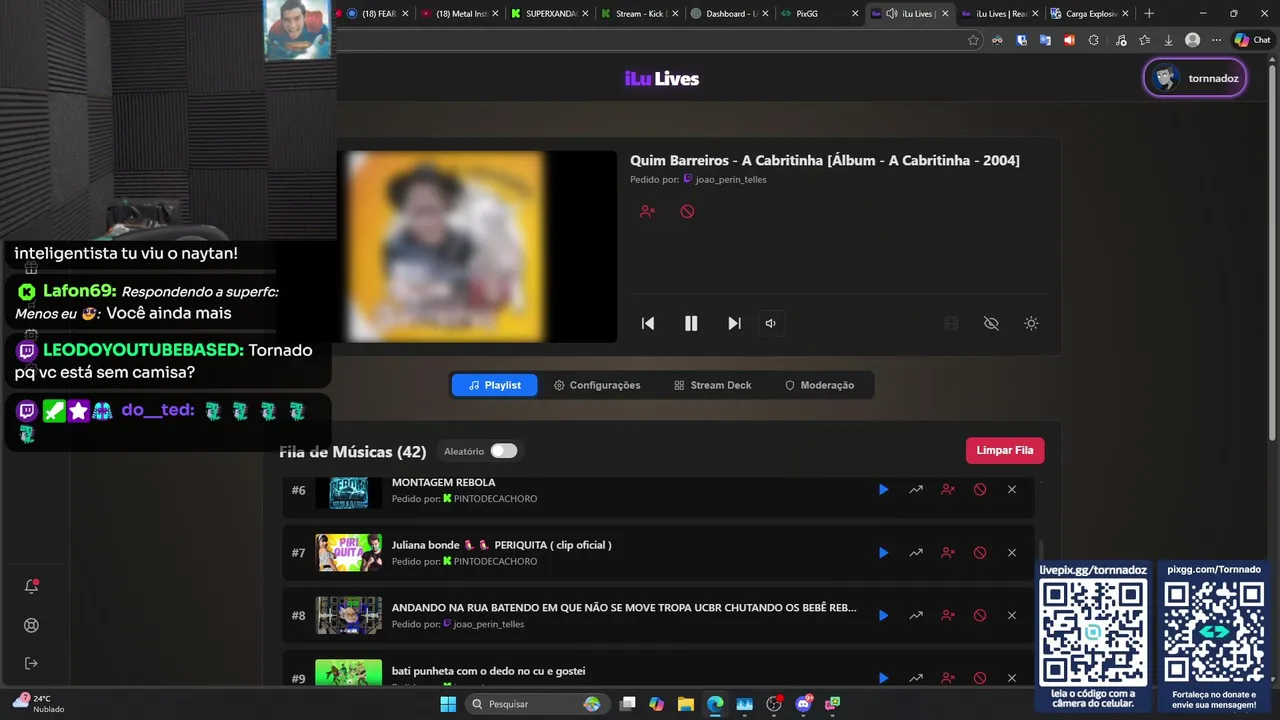This screenshot has width=1280, height=720.
Task: Block requester of MONTAGEM REBOLA
Action: 948,490
